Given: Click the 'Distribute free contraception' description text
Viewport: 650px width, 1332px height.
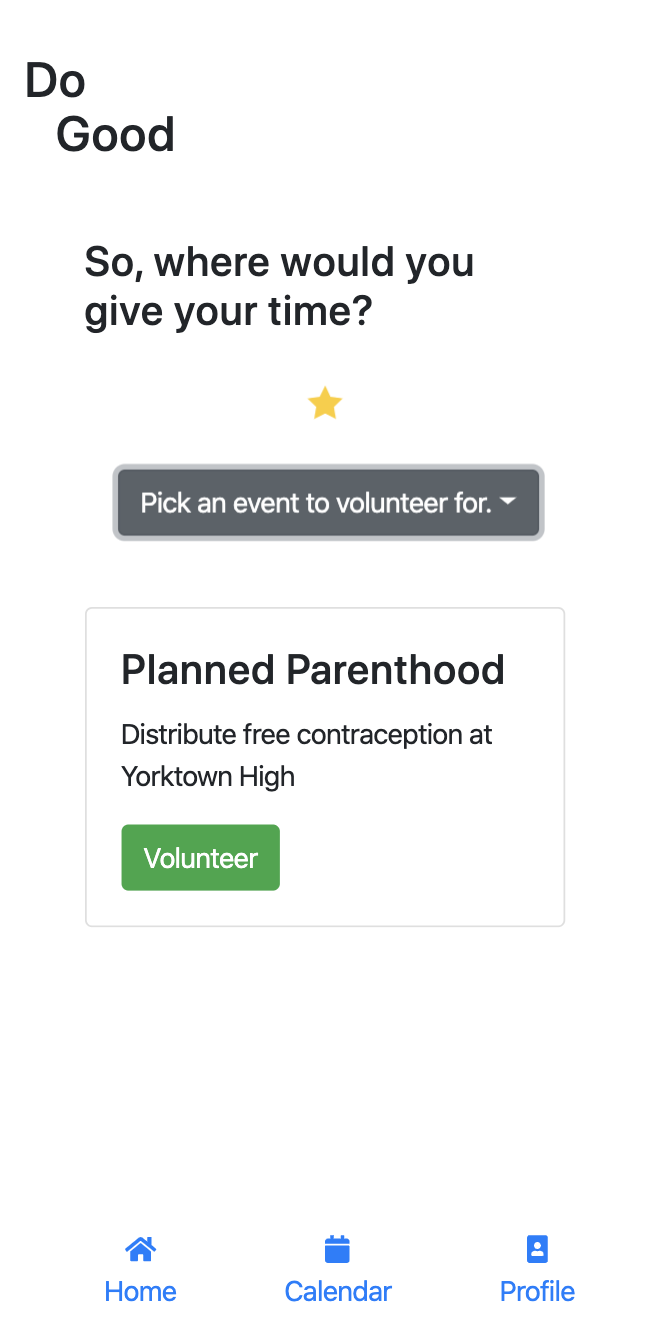Looking at the screenshot, I should (307, 735).
